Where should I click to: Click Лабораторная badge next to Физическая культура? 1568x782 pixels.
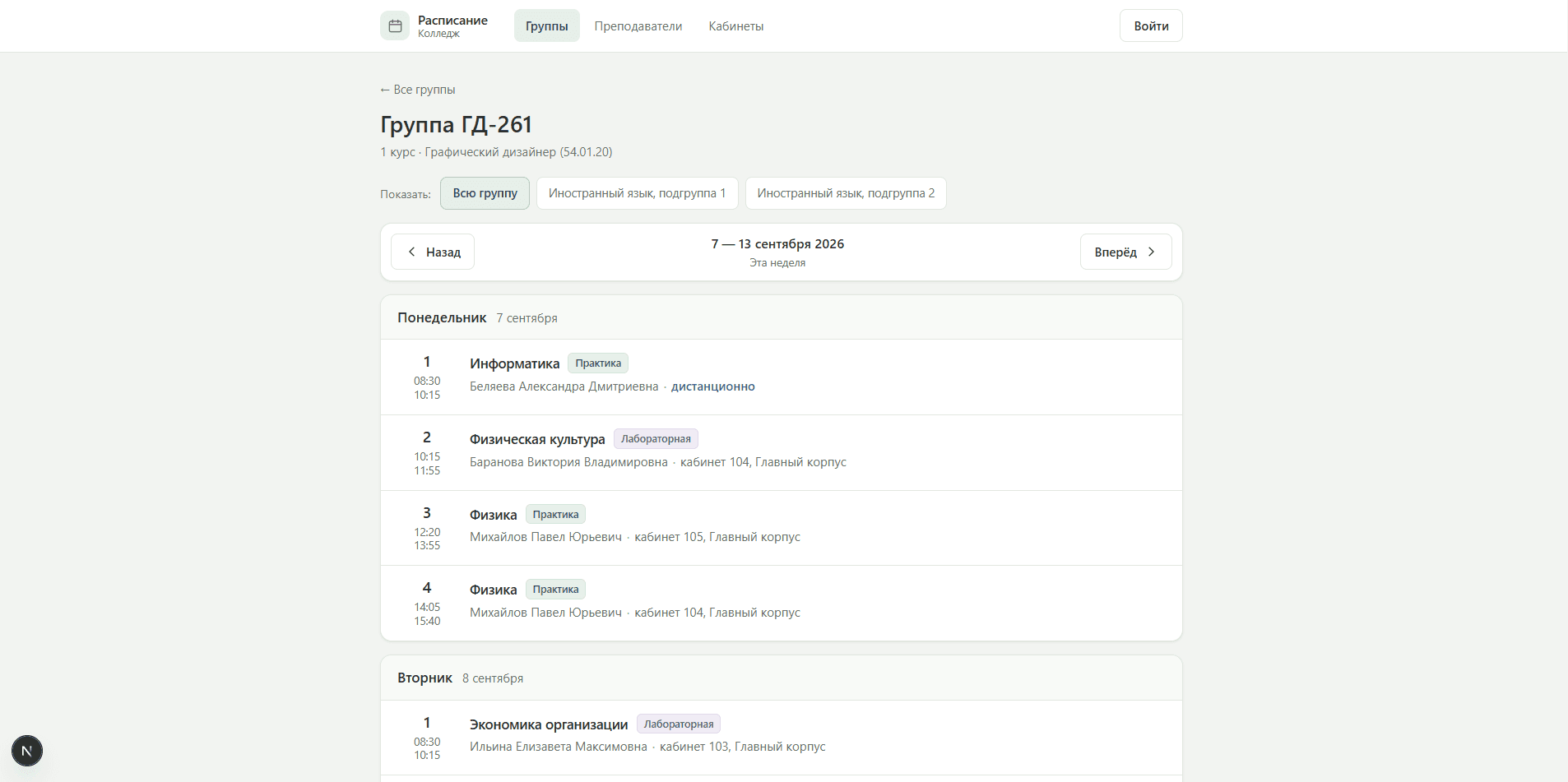pyautogui.click(x=656, y=439)
